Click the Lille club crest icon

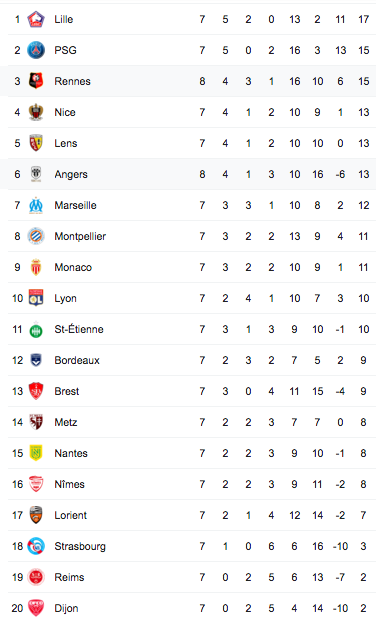36,19
